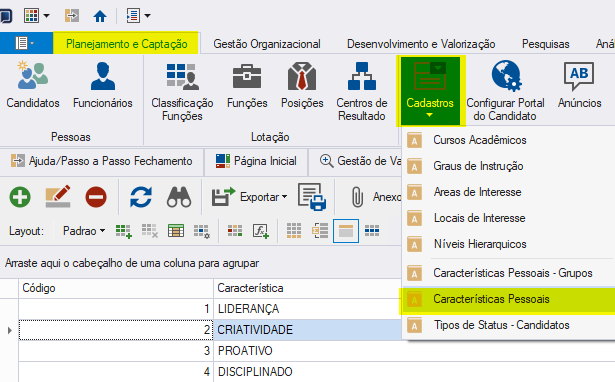Click the print preview icon
The width and height of the screenshot is (615, 382).
tap(312, 196)
